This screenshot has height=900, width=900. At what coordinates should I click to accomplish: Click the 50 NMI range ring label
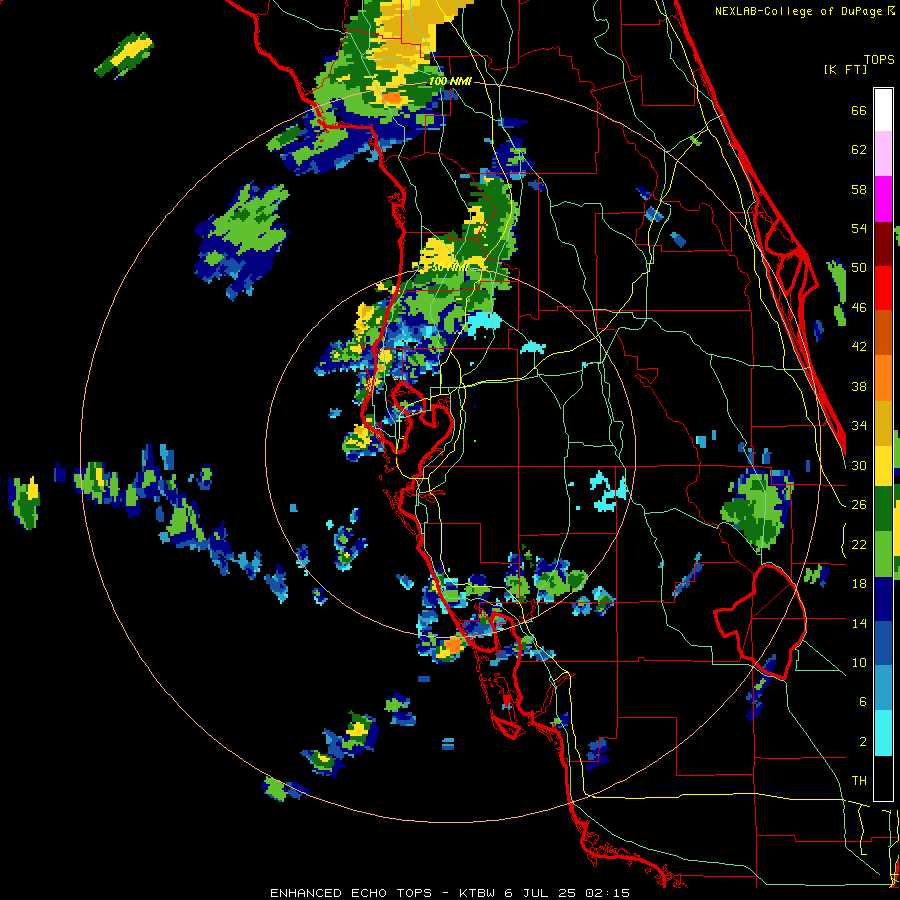[449, 267]
